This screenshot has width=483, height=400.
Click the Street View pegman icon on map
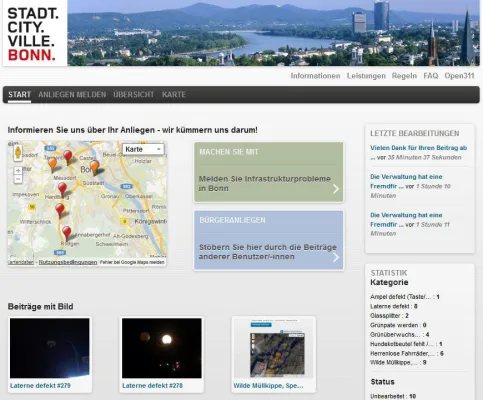click(x=18, y=153)
